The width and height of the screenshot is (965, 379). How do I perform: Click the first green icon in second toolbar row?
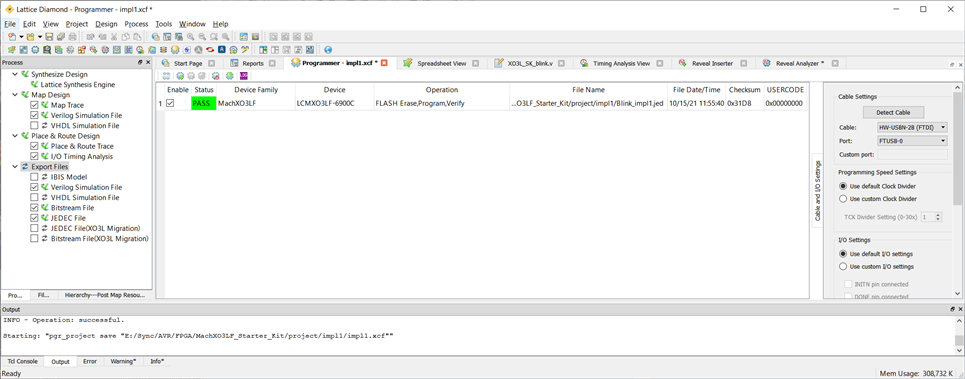coord(12,50)
